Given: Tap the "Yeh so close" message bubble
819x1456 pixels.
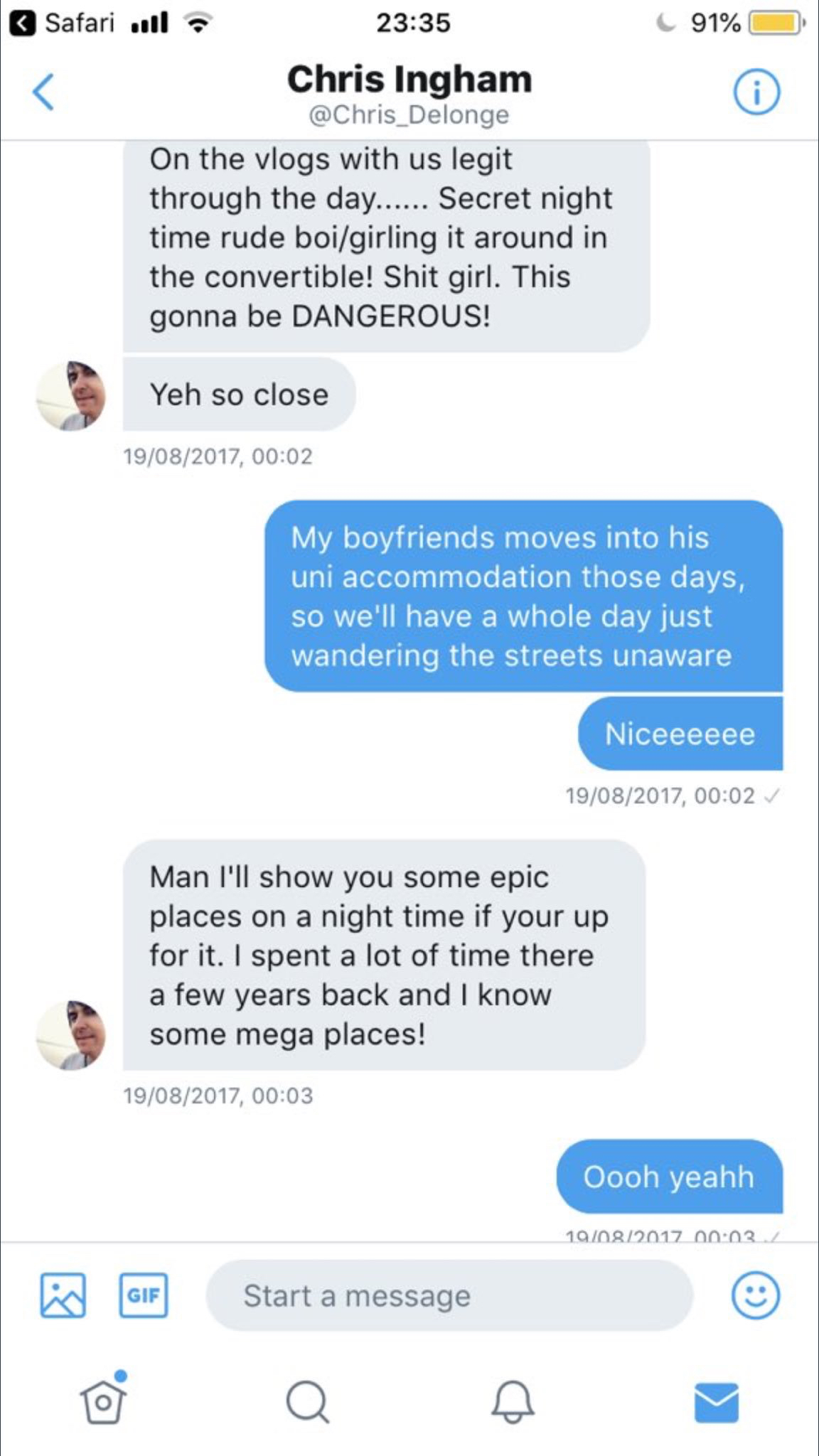Looking at the screenshot, I should tap(239, 395).
